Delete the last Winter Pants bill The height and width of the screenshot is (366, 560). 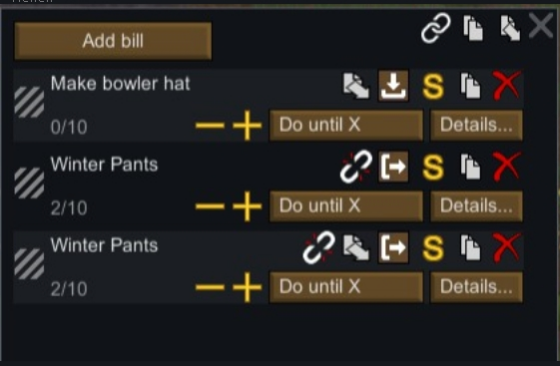pyautogui.click(x=506, y=247)
